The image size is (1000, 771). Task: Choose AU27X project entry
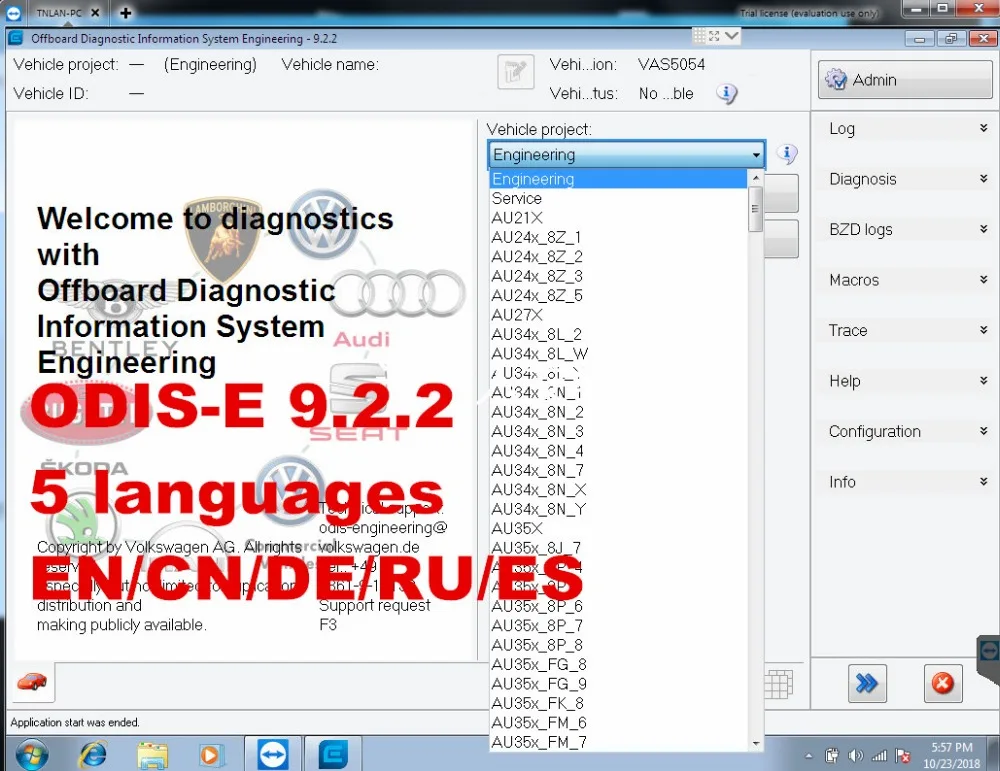point(618,315)
